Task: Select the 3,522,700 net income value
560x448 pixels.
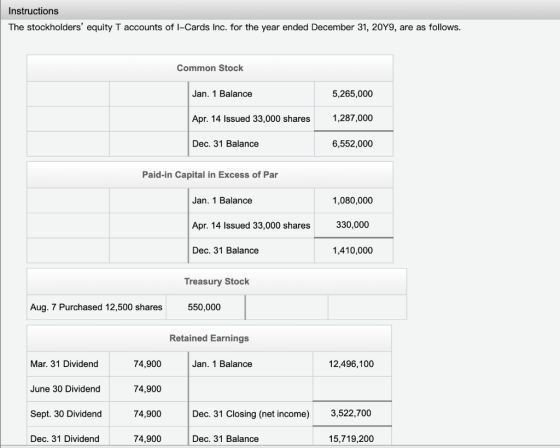Action: coord(351,413)
